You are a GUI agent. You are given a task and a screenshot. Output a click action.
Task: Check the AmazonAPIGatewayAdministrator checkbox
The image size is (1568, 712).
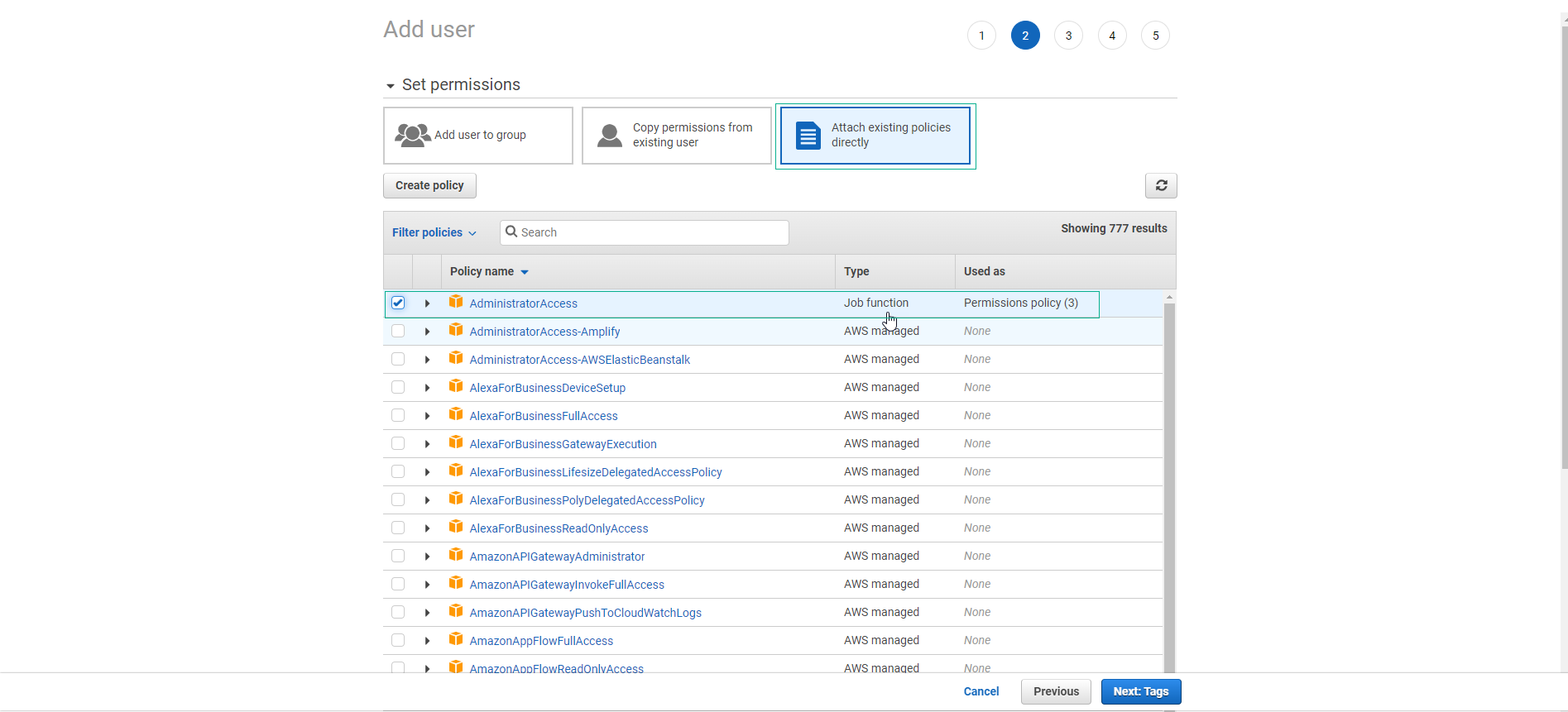pos(398,556)
